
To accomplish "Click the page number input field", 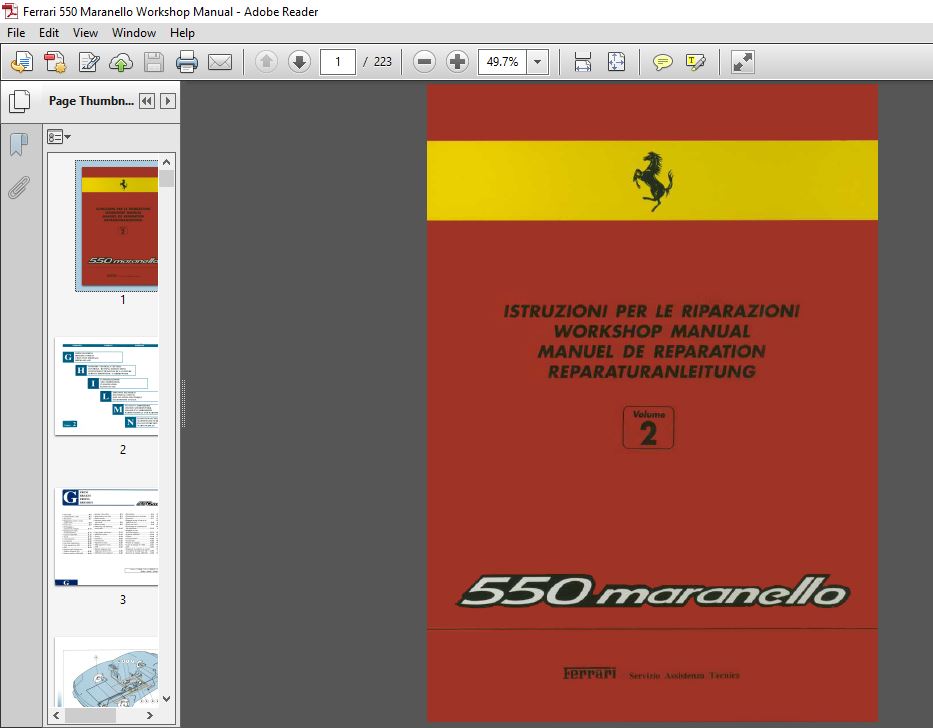I will (337, 62).
